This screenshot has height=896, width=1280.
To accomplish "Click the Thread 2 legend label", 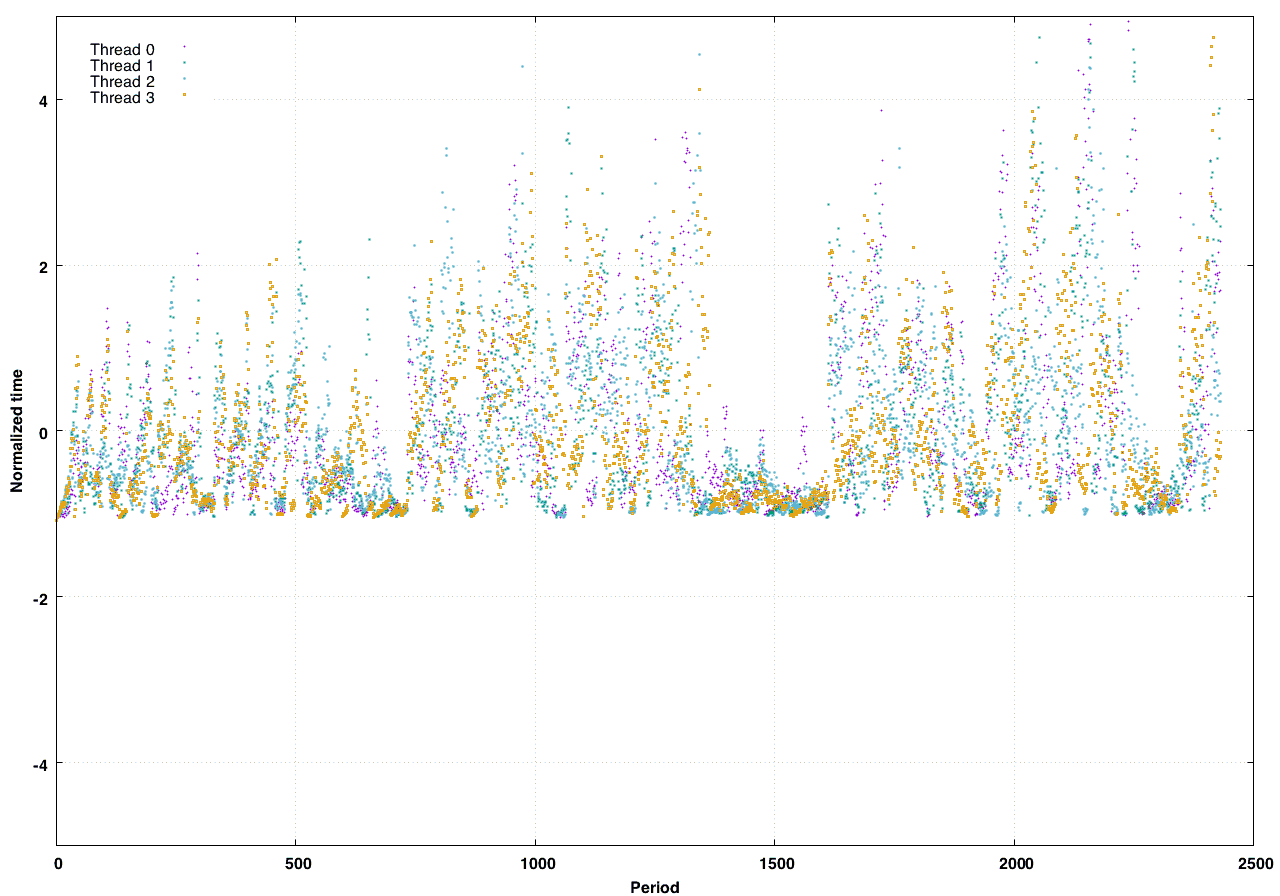I will click(x=122, y=81).
